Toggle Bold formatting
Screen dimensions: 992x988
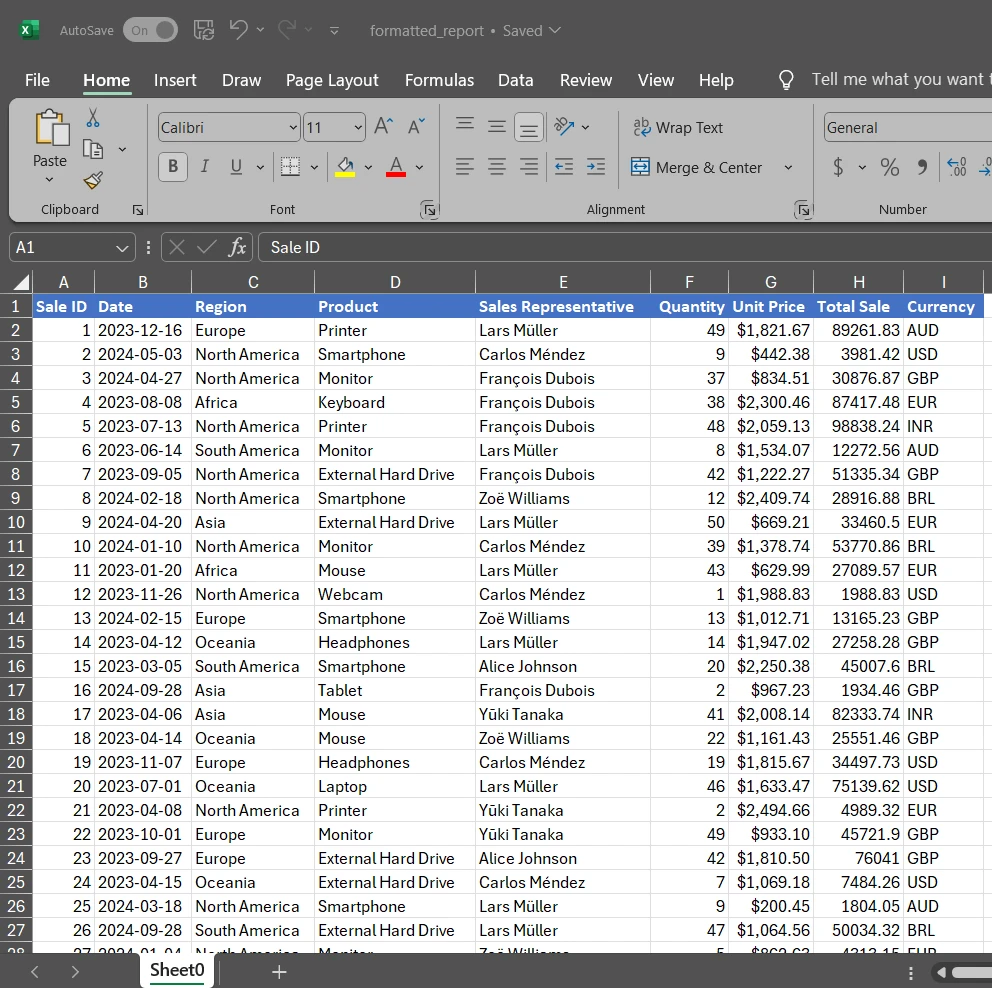click(x=173, y=167)
